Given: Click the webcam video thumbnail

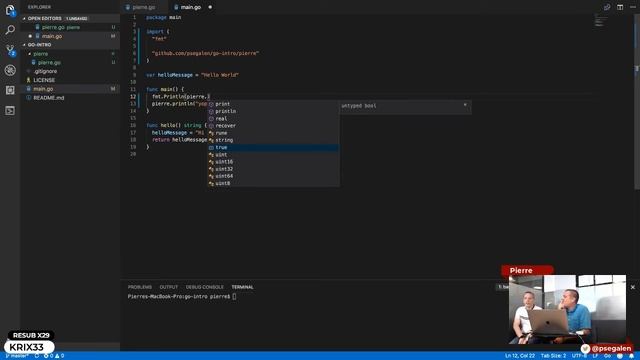Looking at the screenshot, I should pyautogui.click(x=567, y=309).
